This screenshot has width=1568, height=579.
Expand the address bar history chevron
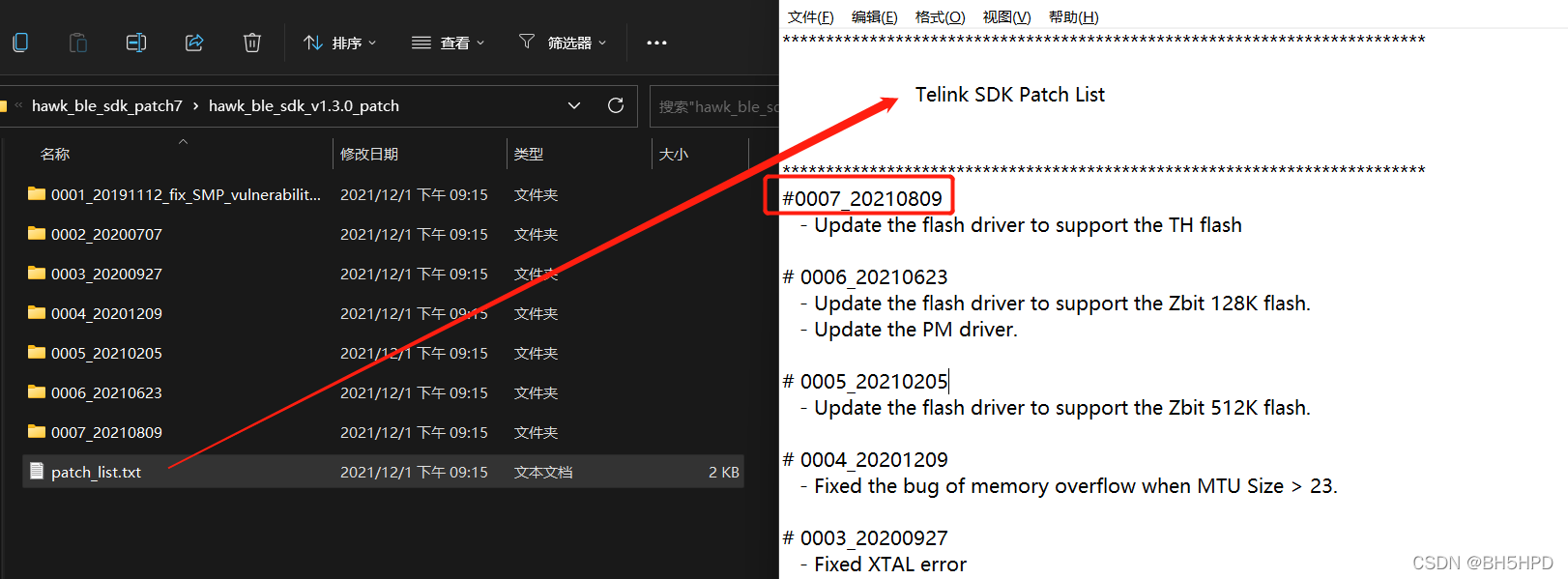click(x=574, y=105)
